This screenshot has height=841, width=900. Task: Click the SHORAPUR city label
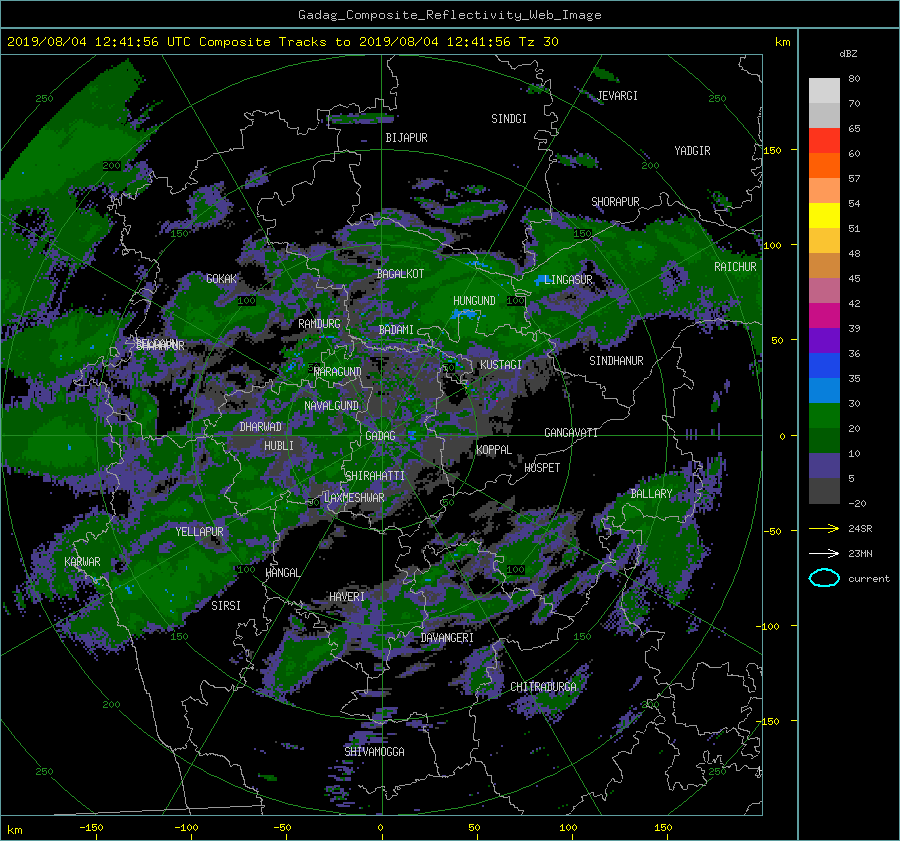coord(615,201)
